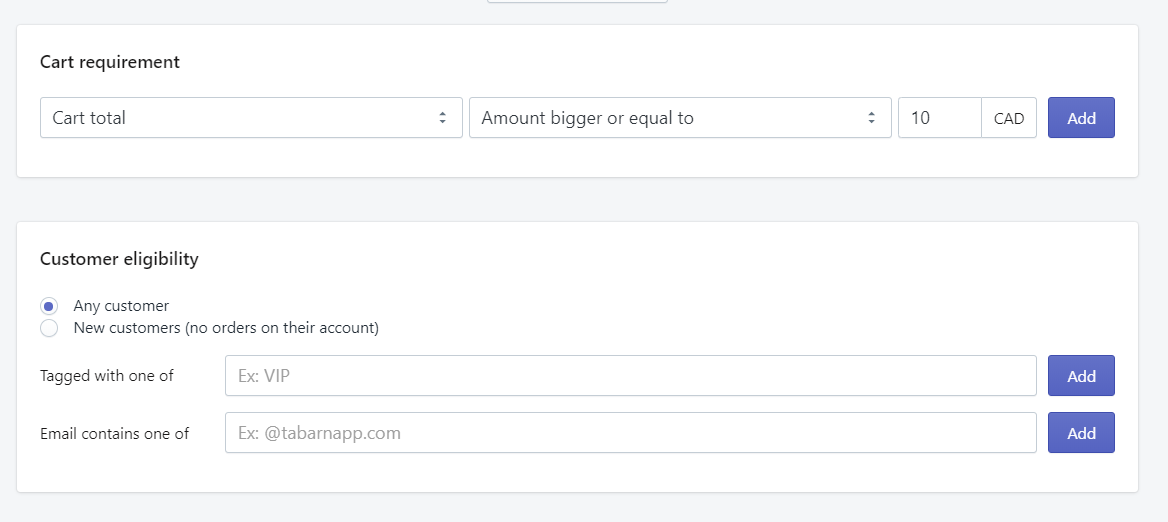Image resolution: width=1168 pixels, height=522 pixels.
Task: Focus the Tagged with one of input
Action: point(630,376)
